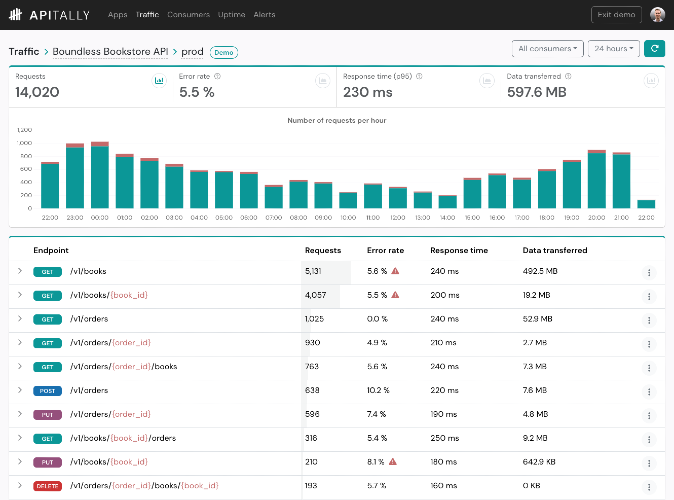The width and height of the screenshot is (674, 500).
Task: Open the three-dot menu for GET /v1/books
Action: (x=649, y=273)
